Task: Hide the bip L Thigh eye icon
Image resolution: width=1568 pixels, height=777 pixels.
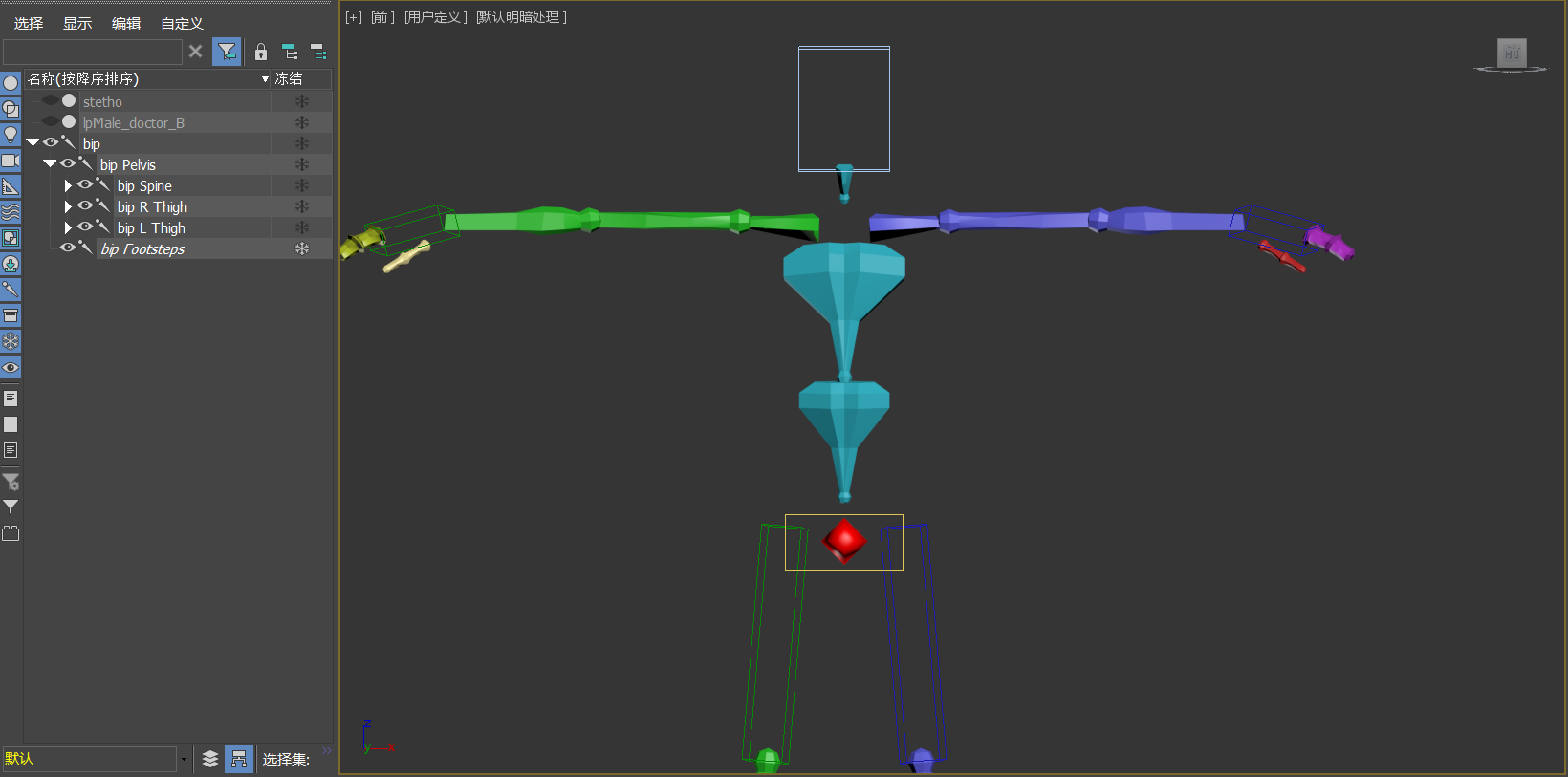Action: click(x=85, y=227)
